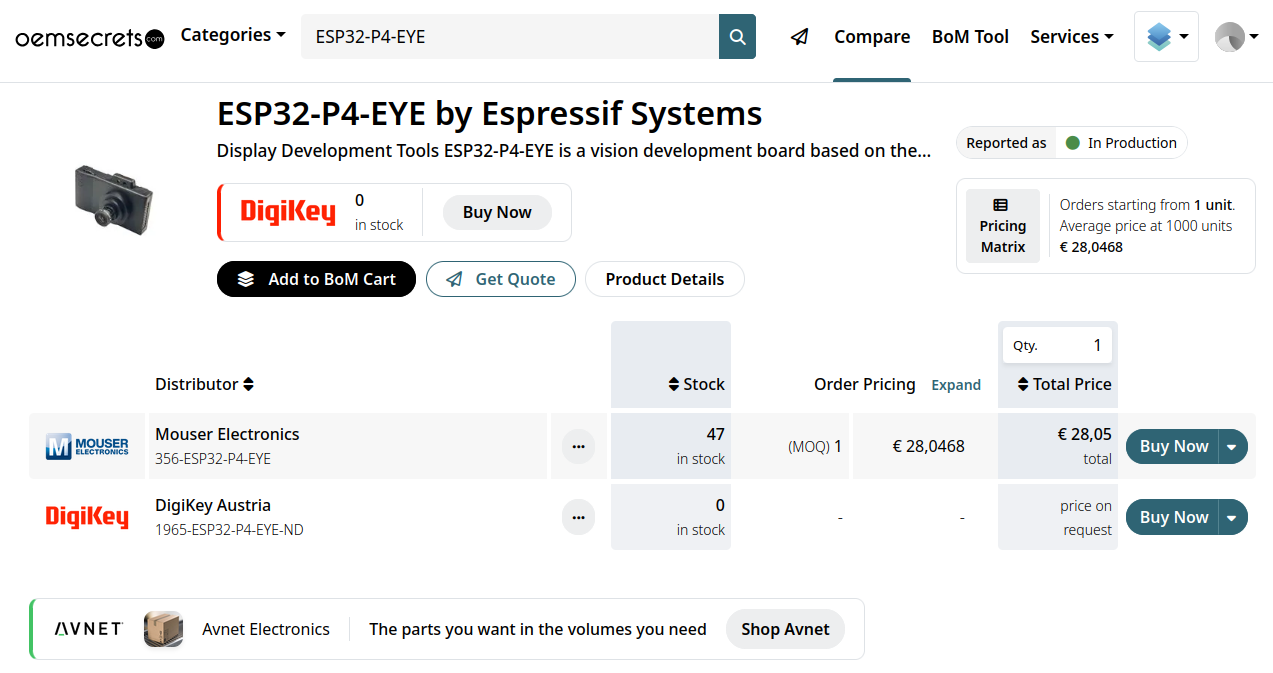Click the product title heading
This screenshot has width=1273, height=673.
(490, 114)
